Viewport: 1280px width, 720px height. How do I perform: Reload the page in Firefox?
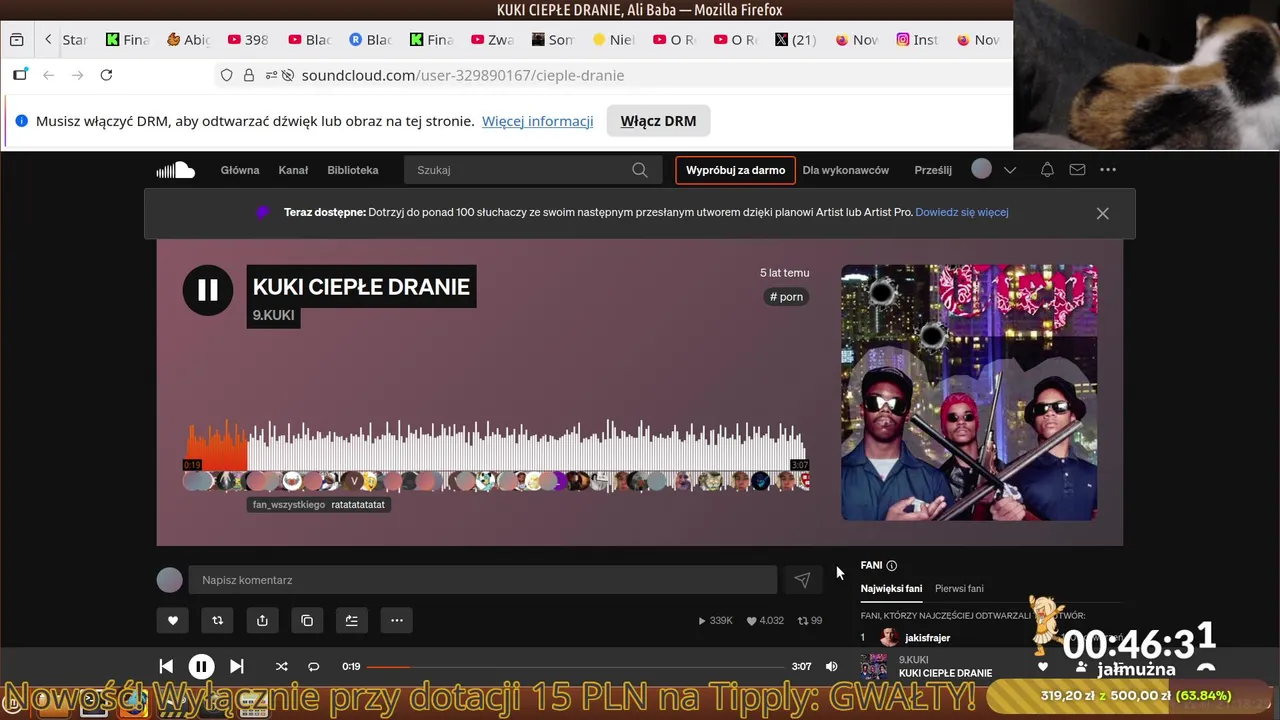(106, 75)
